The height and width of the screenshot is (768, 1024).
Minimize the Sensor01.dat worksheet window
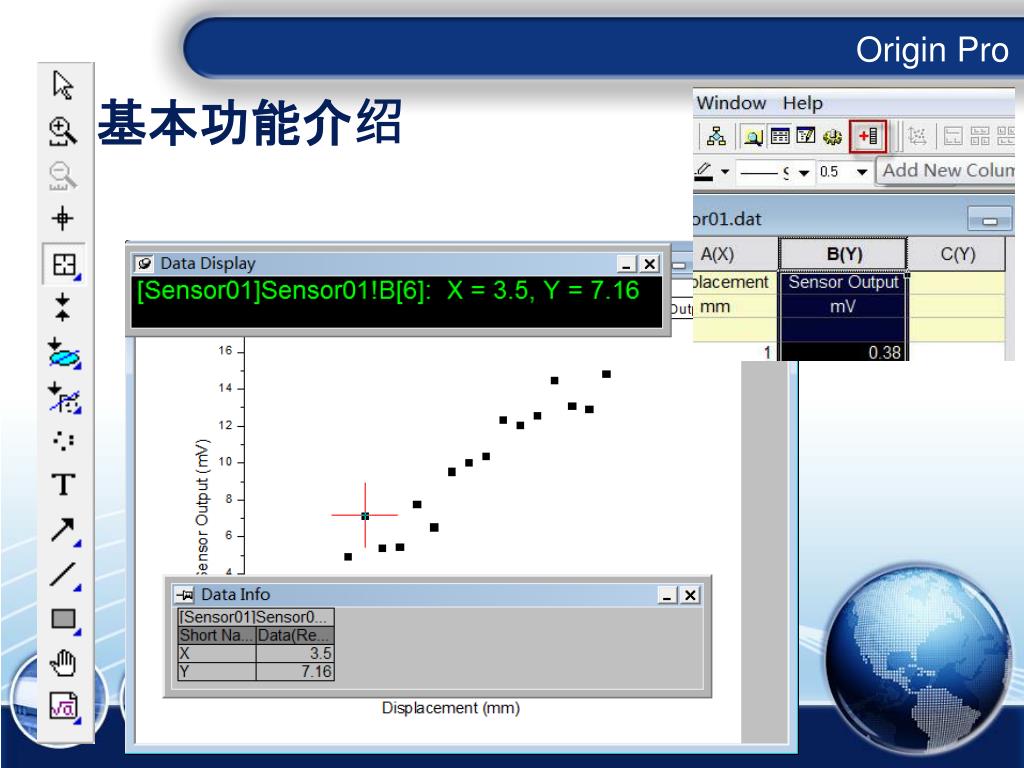(989, 220)
